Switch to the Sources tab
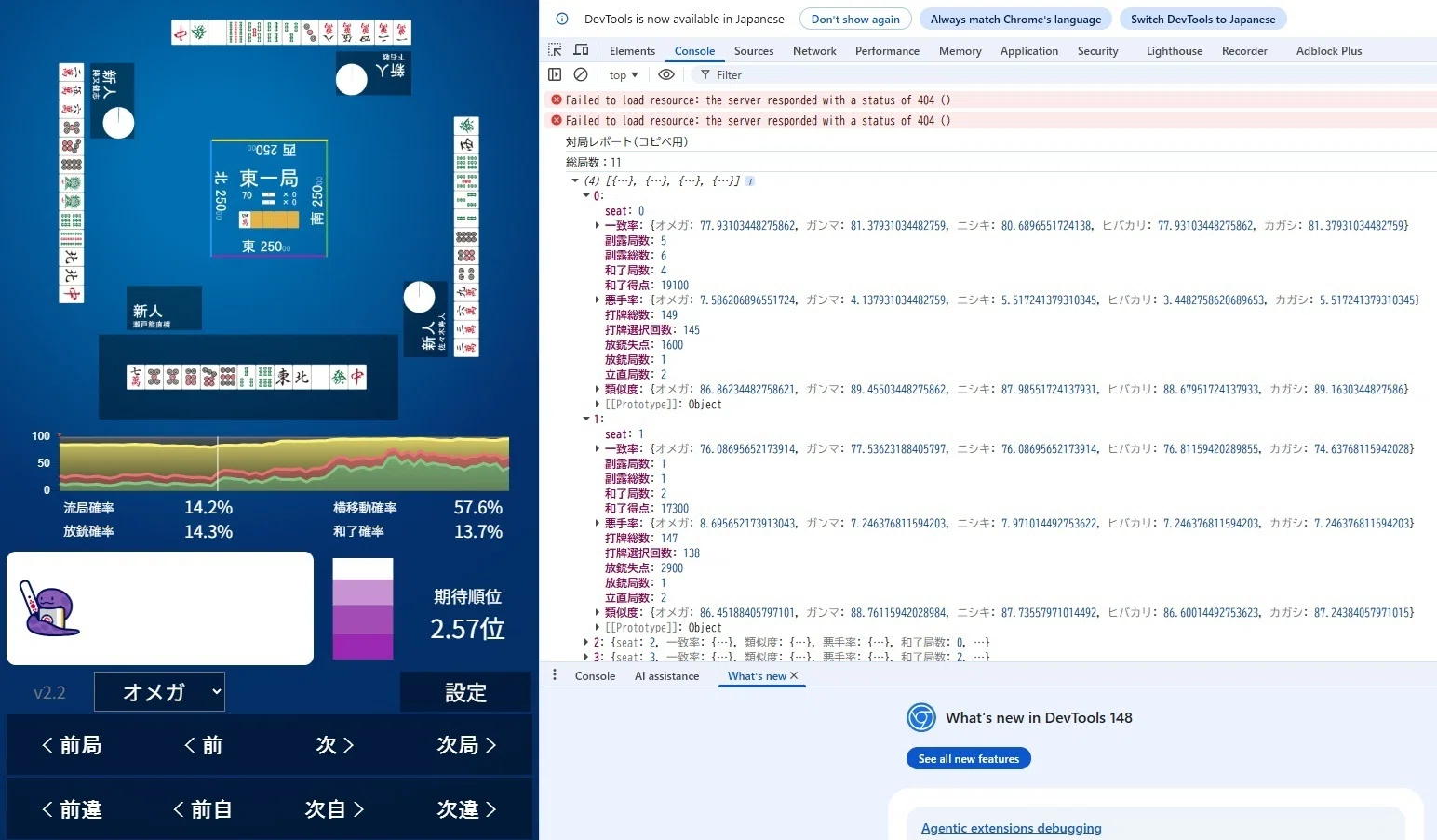Screen dimensions: 1437x840 point(754,51)
